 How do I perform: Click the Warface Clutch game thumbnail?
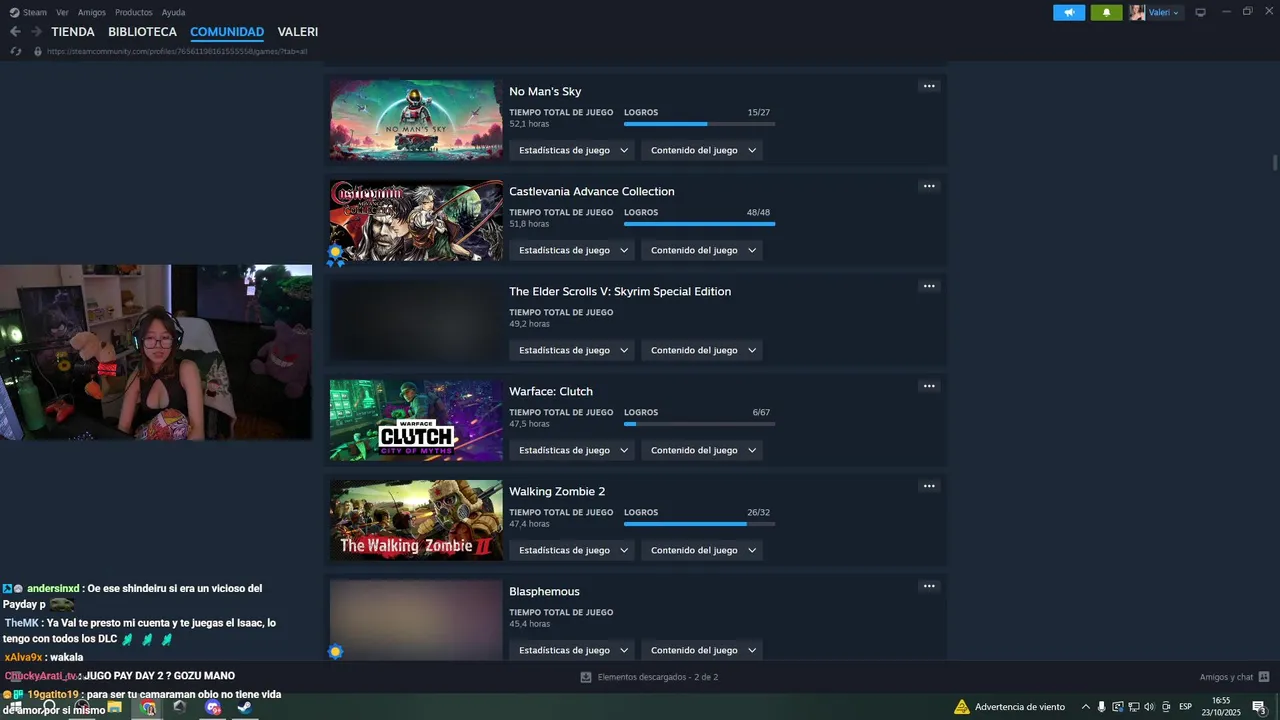(416, 420)
